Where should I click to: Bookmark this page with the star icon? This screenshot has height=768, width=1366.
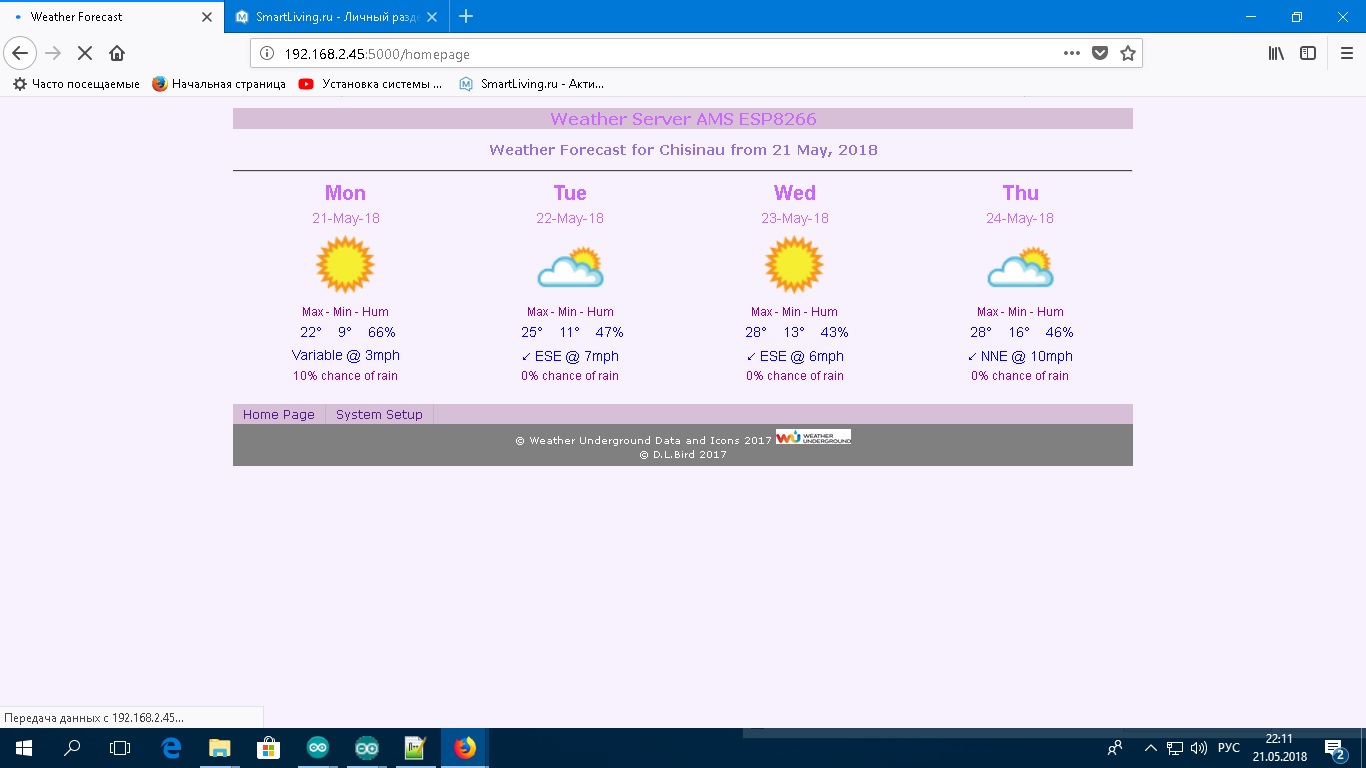[x=1128, y=53]
